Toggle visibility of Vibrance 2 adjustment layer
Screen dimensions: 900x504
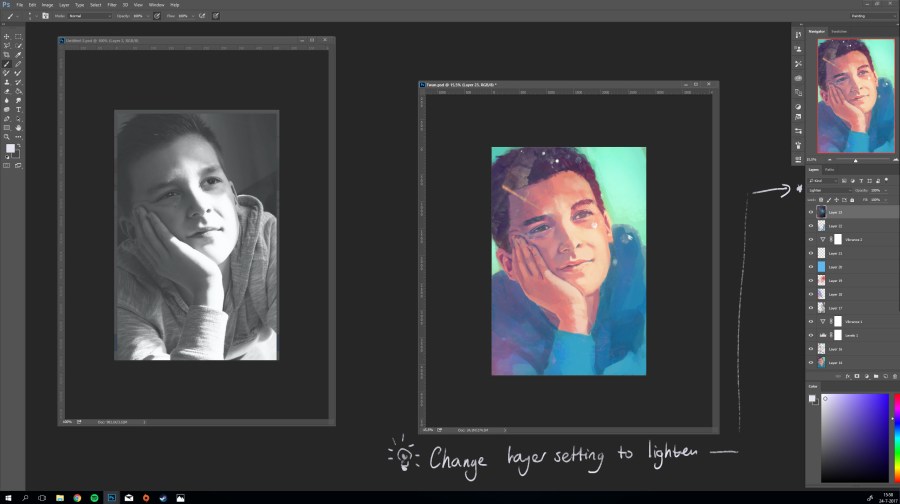click(x=811, y=240)
